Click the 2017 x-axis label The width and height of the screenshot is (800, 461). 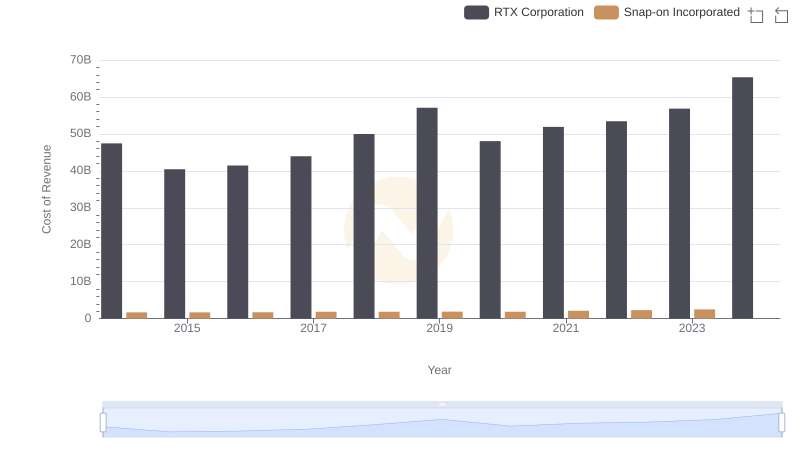pyautogui.click(x=313, y=328)
